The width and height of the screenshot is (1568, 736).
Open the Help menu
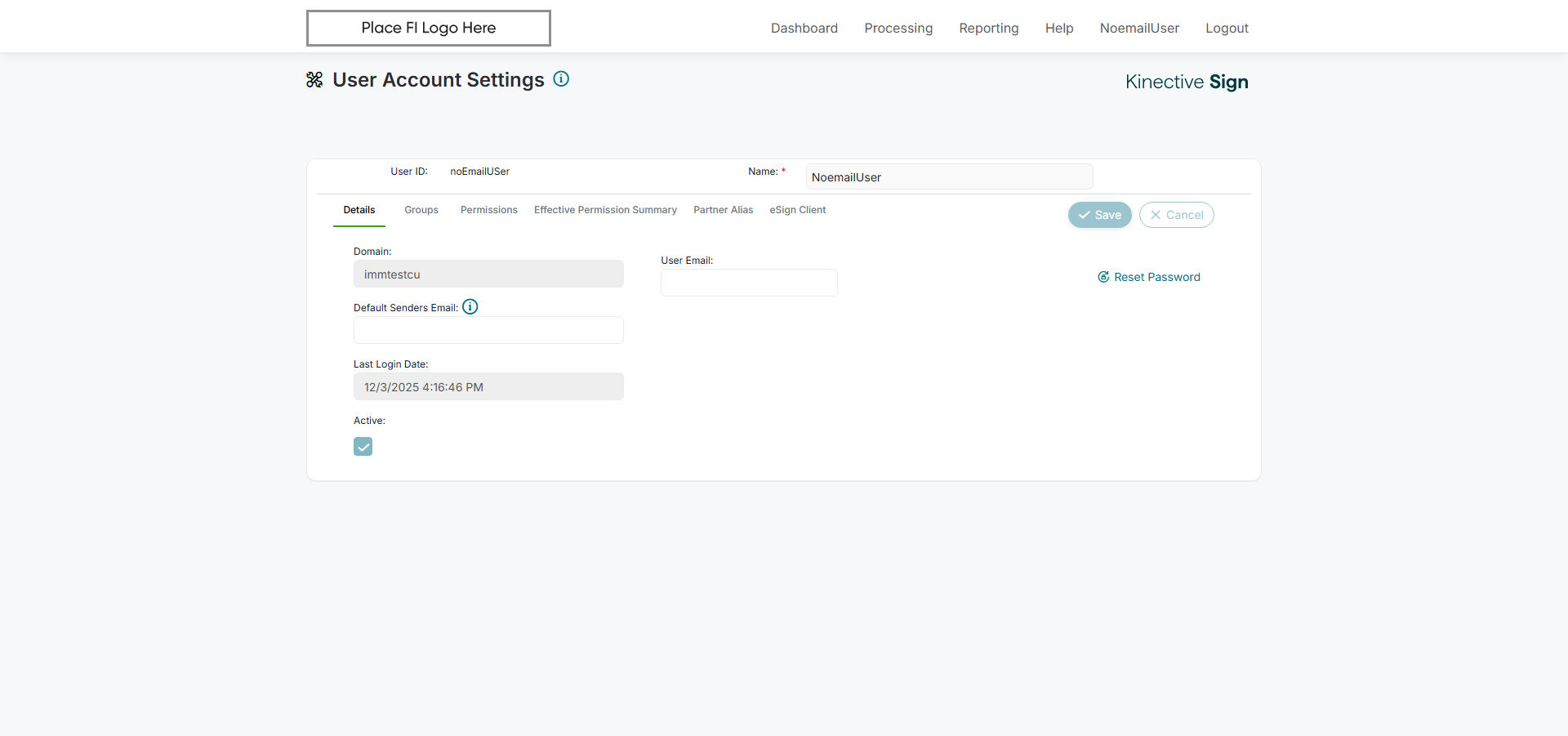tap(1059, 28)
